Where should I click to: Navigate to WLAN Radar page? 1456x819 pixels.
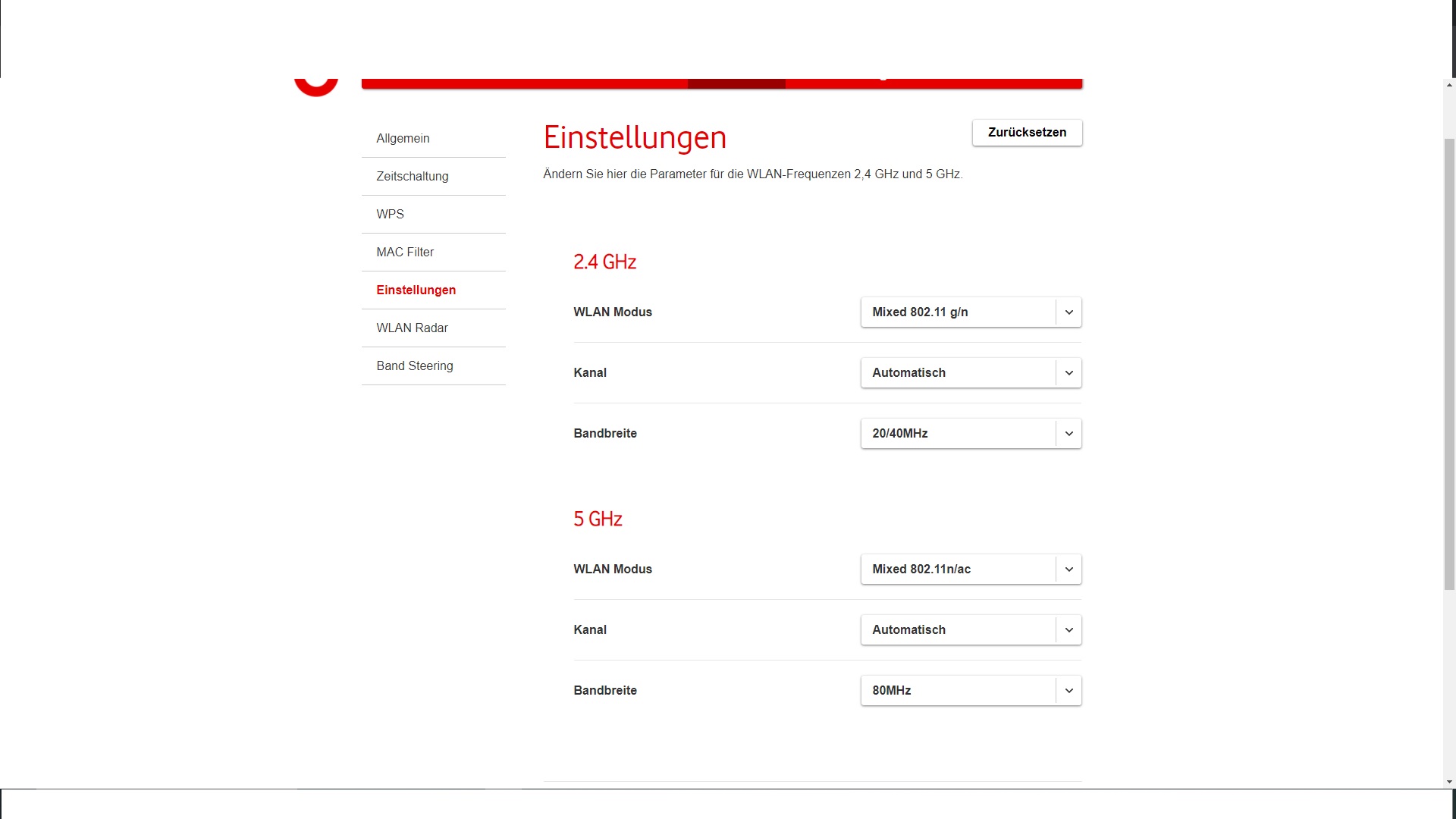click(412, 328)
